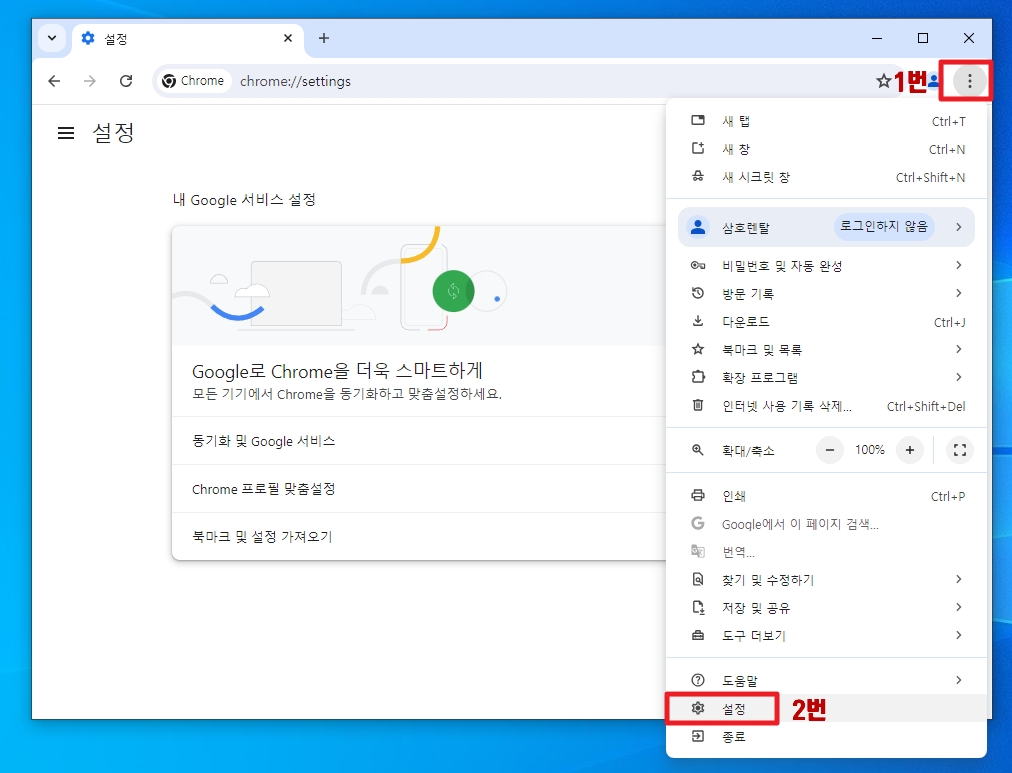Expand the 방문 기록 submenu
The height and width of the screenshot is (773, 1012).
[826, 294]
